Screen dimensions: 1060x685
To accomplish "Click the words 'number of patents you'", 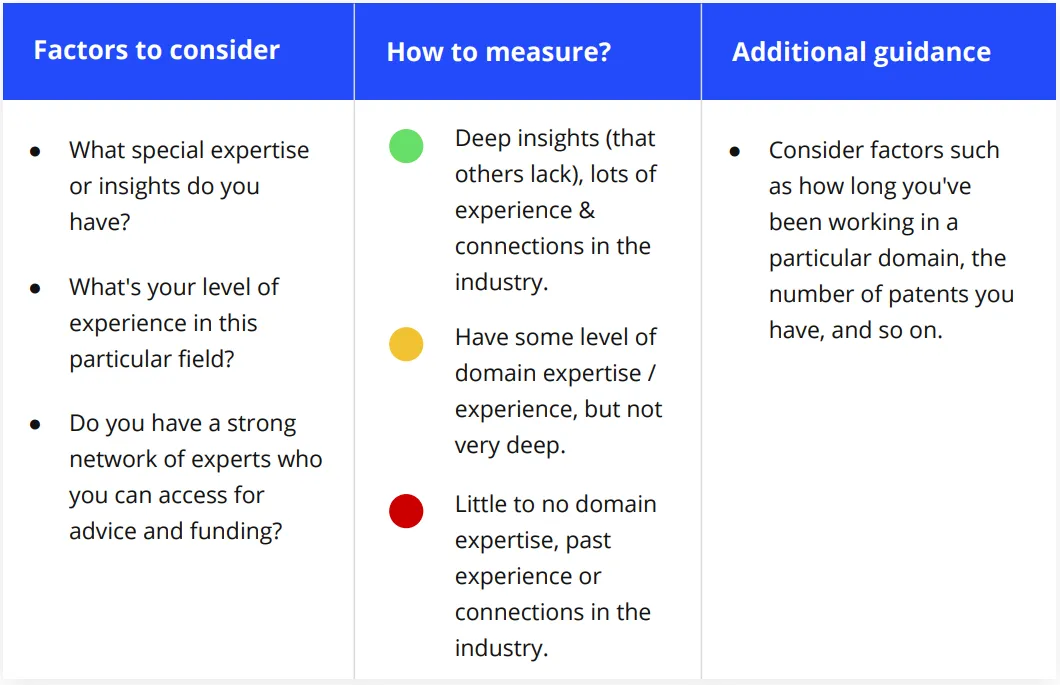I will tap(891, 294).
